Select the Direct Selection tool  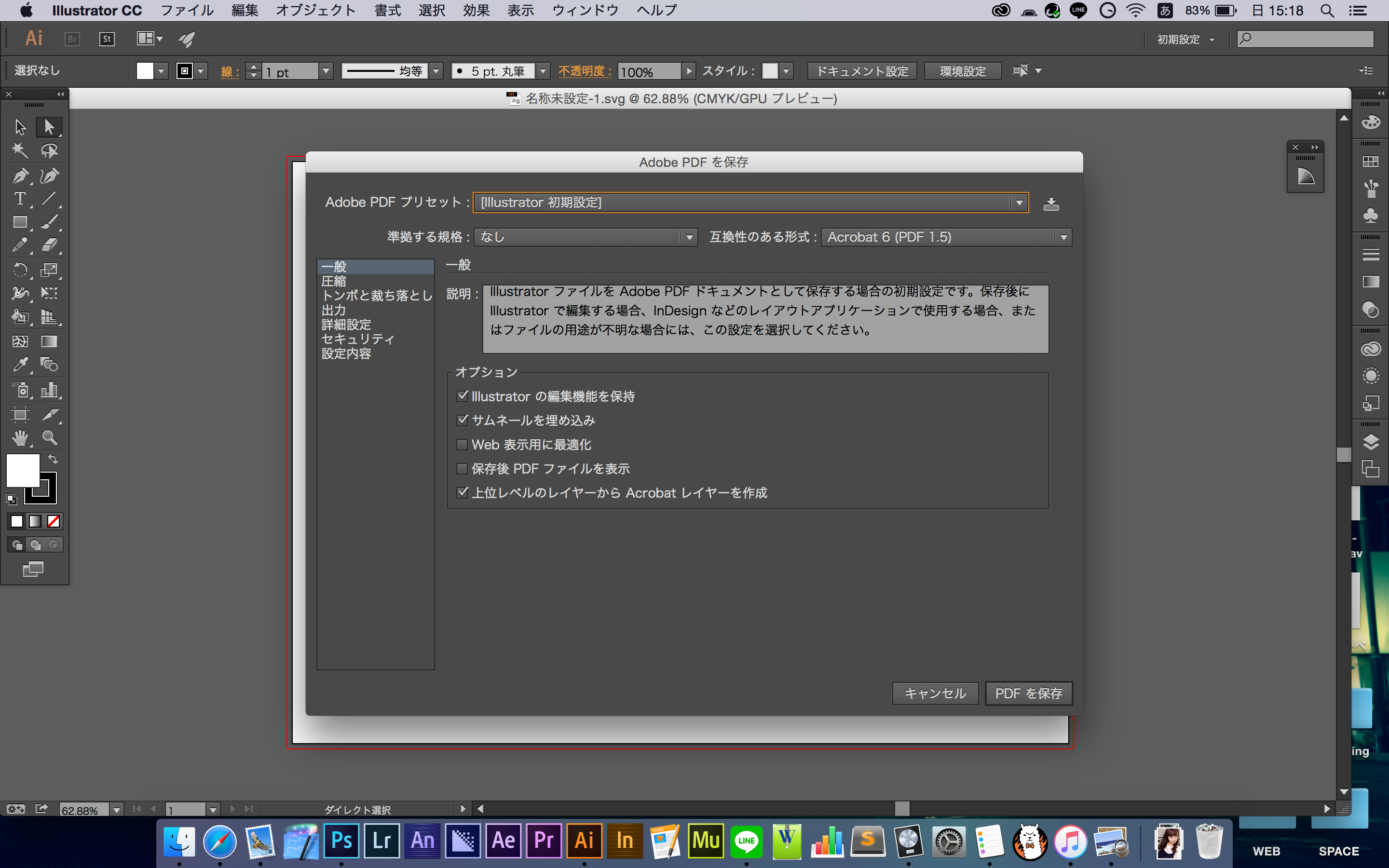tap(49, 127)
